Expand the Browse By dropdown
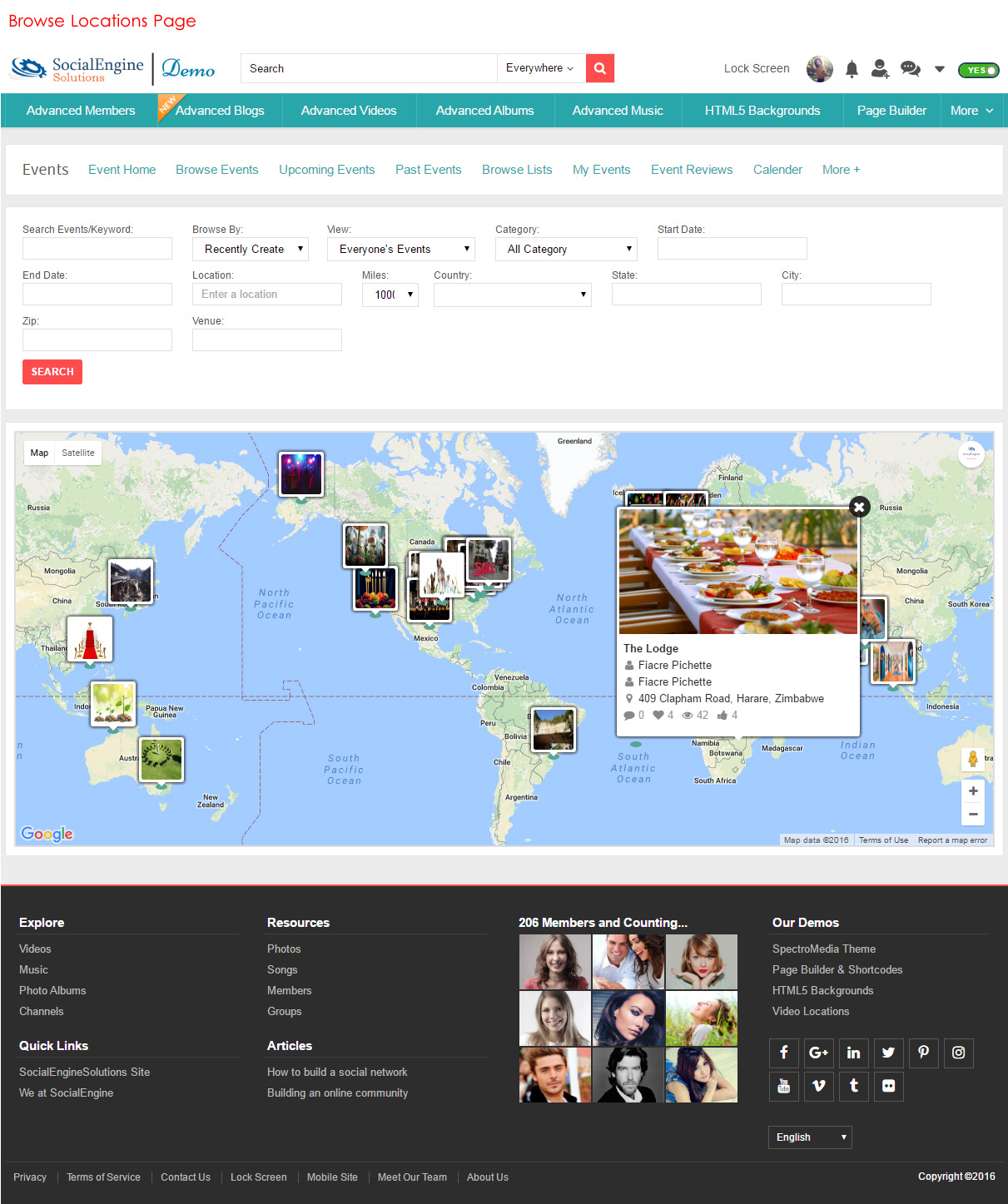This screenshot has width=1008, height=1204. 250,249
